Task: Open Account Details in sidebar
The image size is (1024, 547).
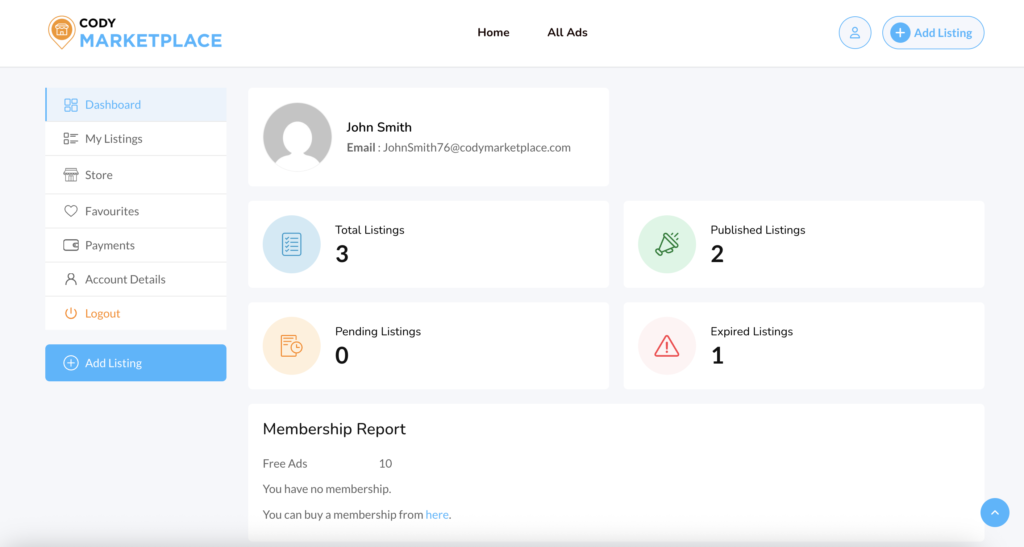Action: pos(125,279)
